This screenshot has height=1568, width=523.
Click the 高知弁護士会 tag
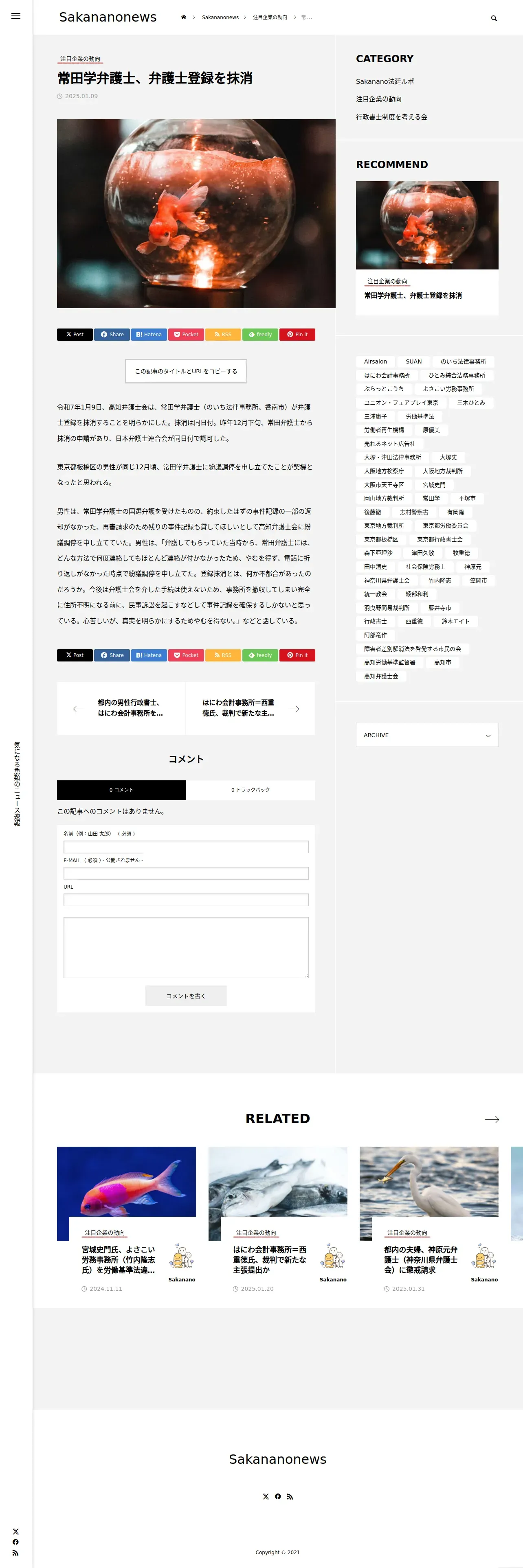[381, 676]
